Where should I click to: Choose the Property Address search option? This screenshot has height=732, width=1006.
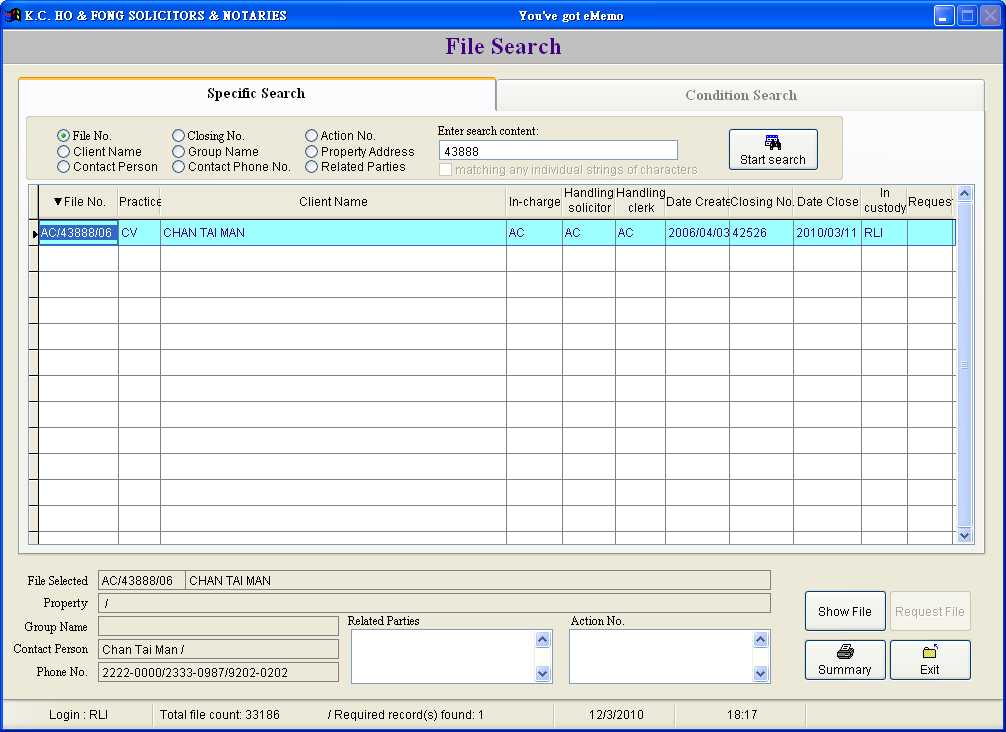pyautogui.click(x=312, y=152)
